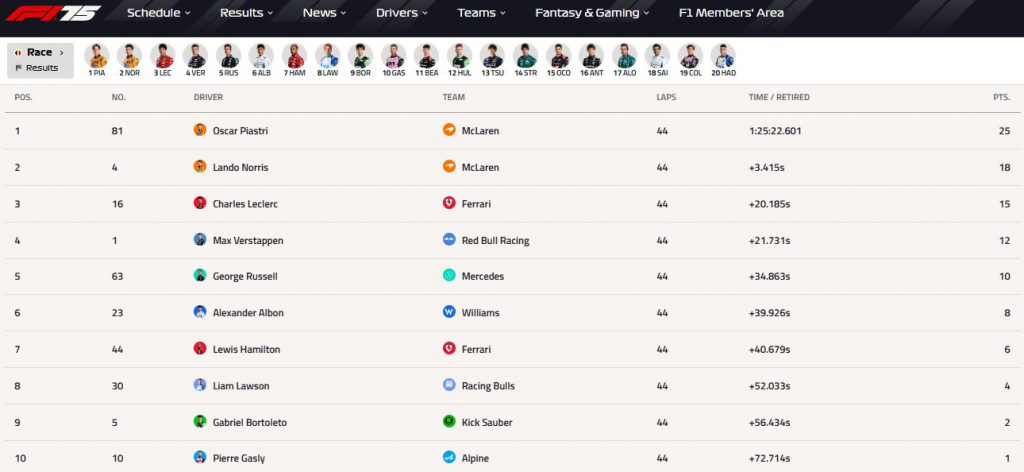Screen dimensions: 1024x472
Task: Click Red Bull Racing team logo
Action: [x=449, y=240]
